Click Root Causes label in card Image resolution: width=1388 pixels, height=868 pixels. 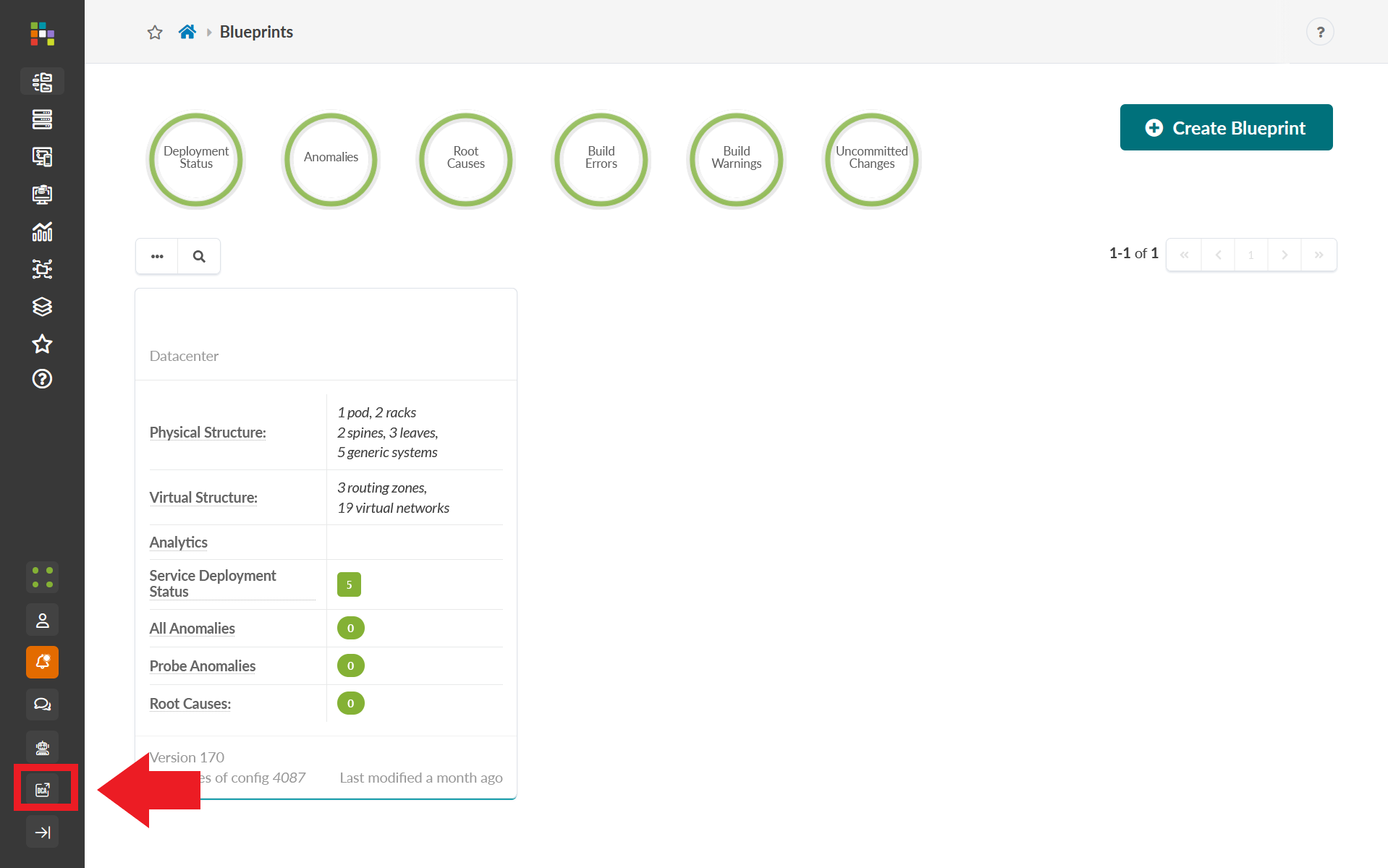point(190,704)
